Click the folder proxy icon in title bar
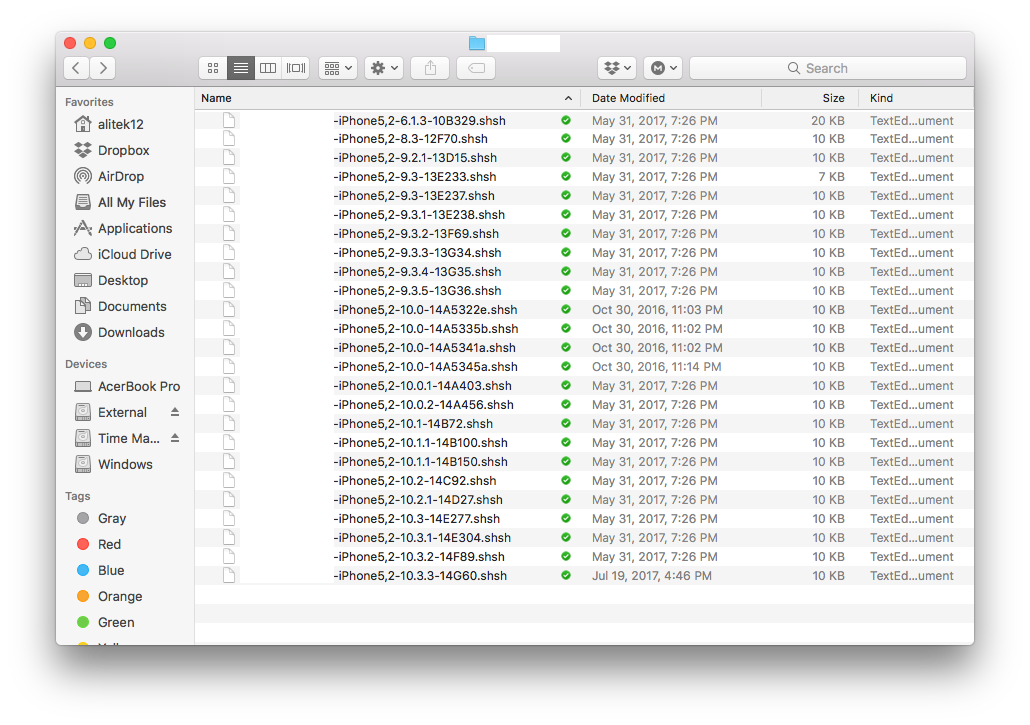This screenshot has height=725, width=1030. 477,43
